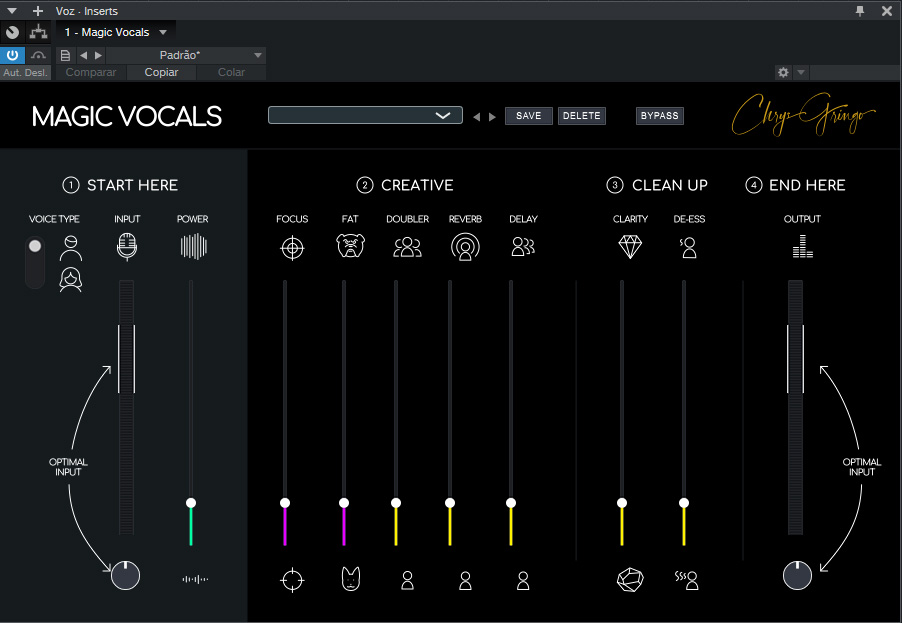Click the SAVE preset button
The width and height of the screenshot is (902, 623).
pos(529,116)
